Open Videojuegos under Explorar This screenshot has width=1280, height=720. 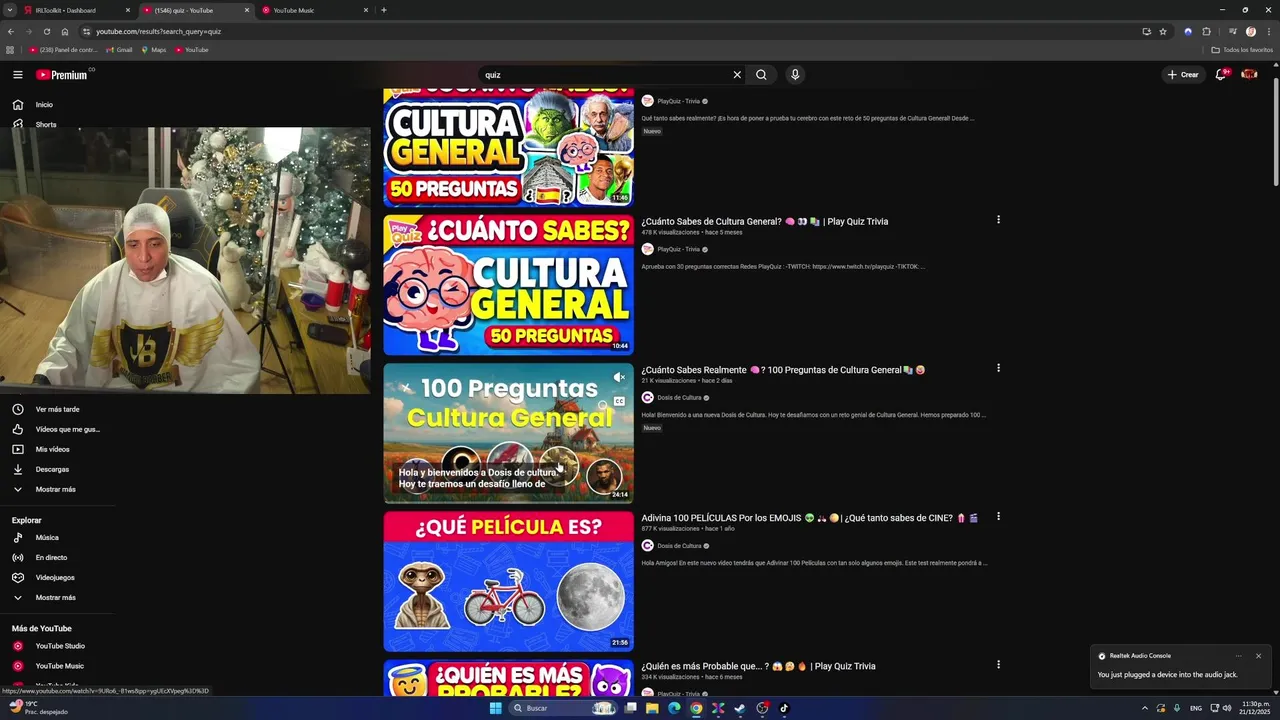point(57,578)
